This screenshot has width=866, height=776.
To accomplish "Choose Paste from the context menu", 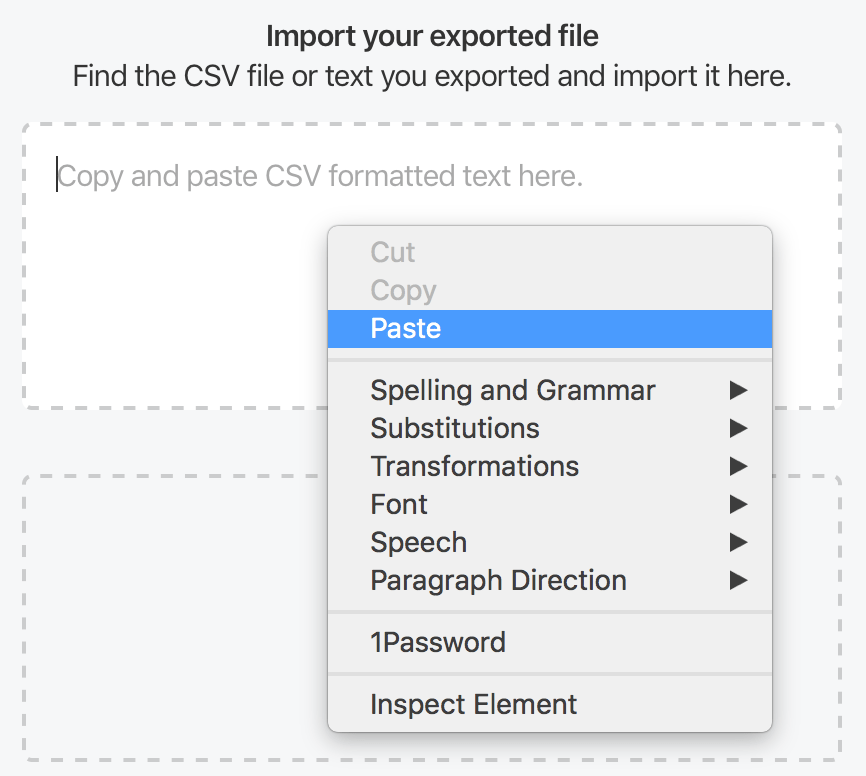I will pos(406,329).
